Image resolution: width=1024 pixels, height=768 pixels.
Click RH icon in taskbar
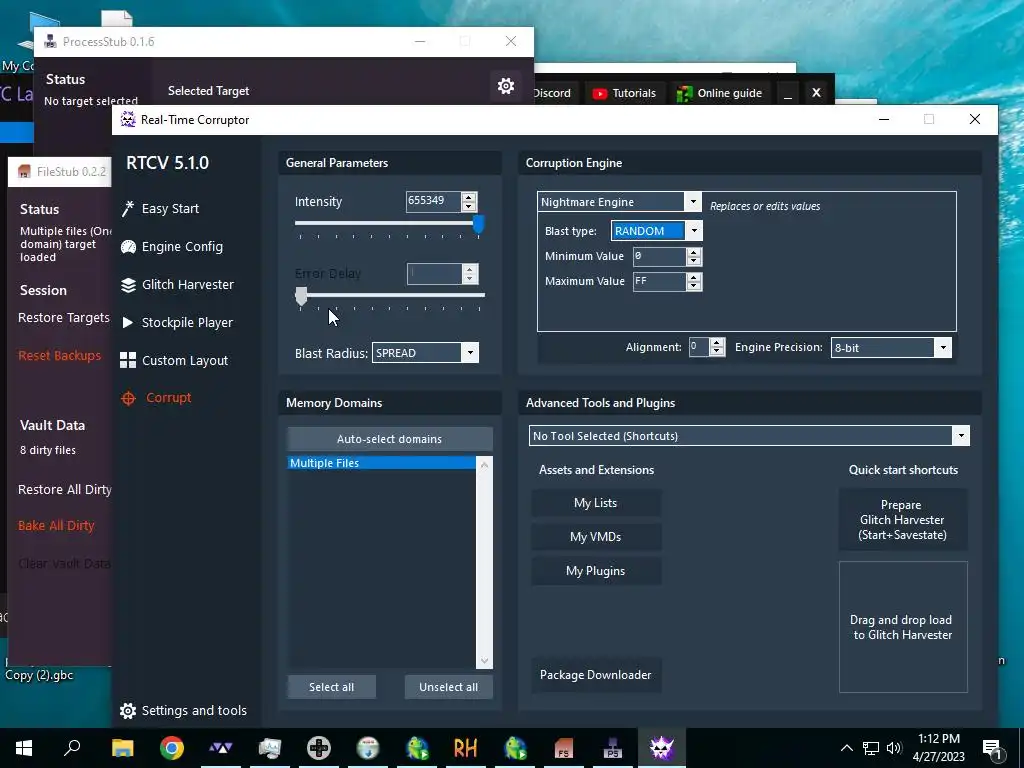pyautogui.click(x=466, y=748)
